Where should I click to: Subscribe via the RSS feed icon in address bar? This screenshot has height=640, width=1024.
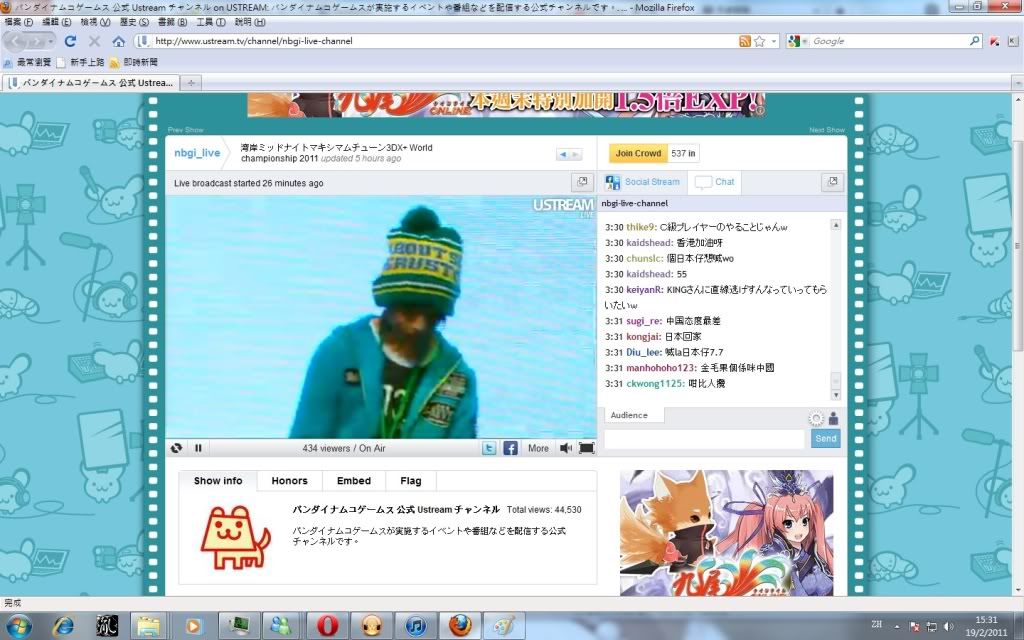pyautogui.click(x=744, y=41)
